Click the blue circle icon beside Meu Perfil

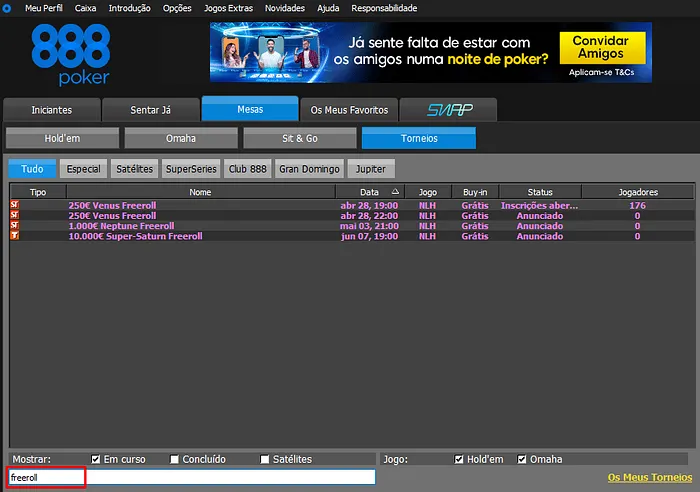(7, 8)
